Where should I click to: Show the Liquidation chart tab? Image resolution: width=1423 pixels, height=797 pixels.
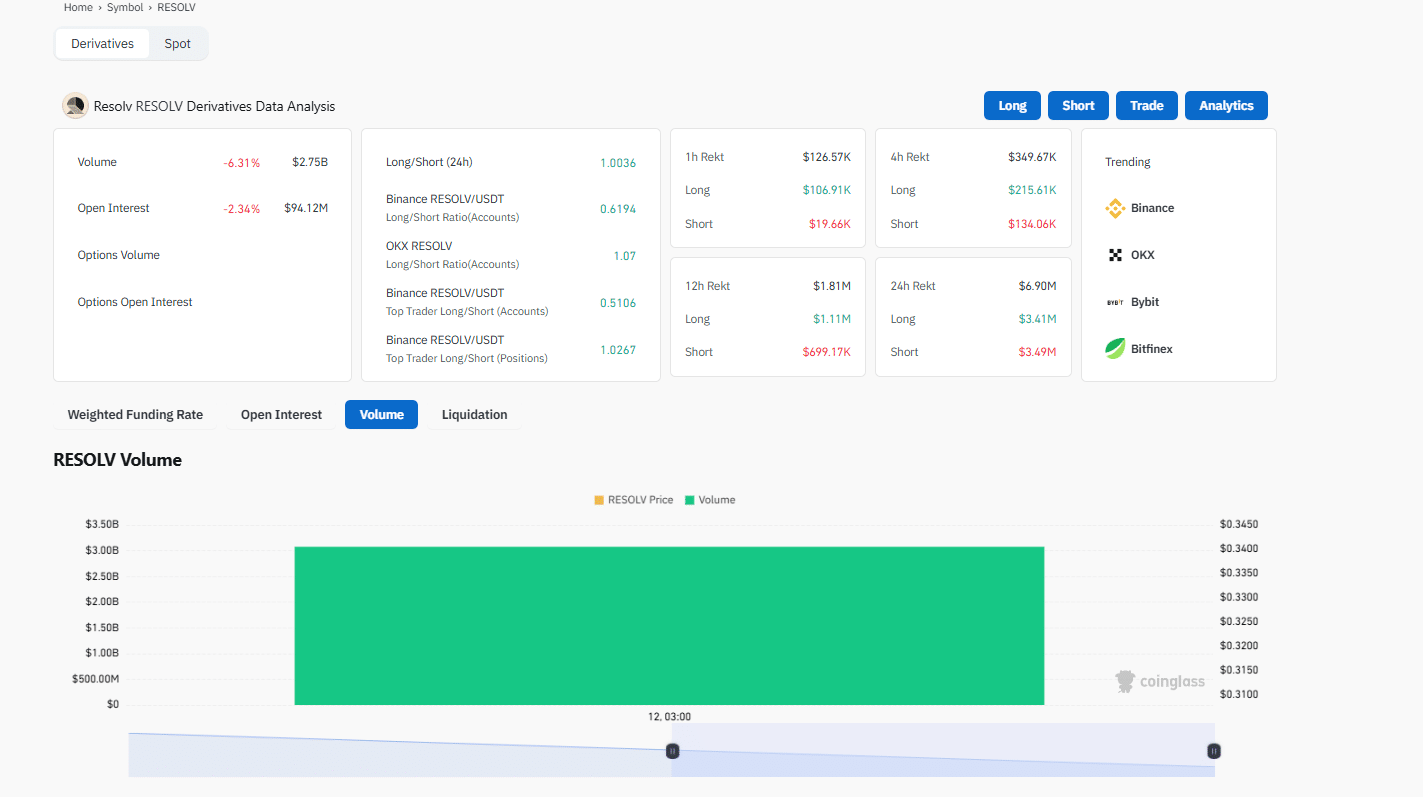474,415
